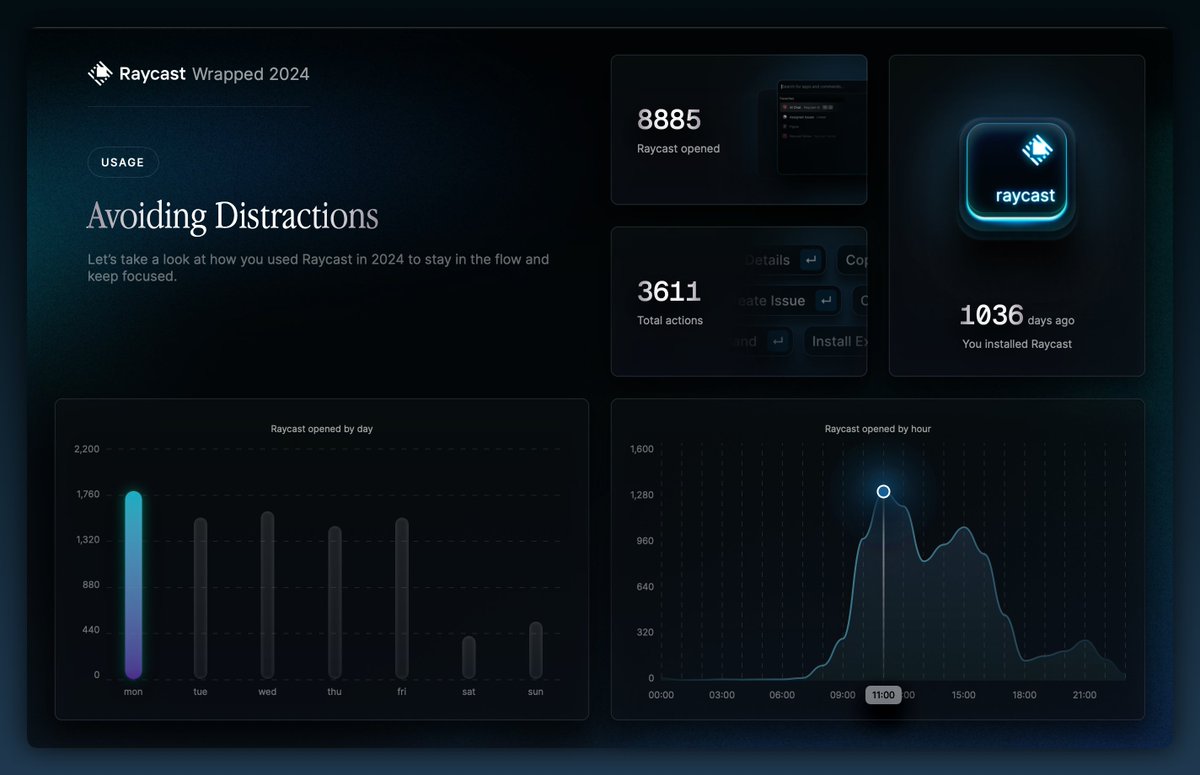1200x775 pixels.
Task: Click the 1036 days ago value
Action: coord(1017,316)
